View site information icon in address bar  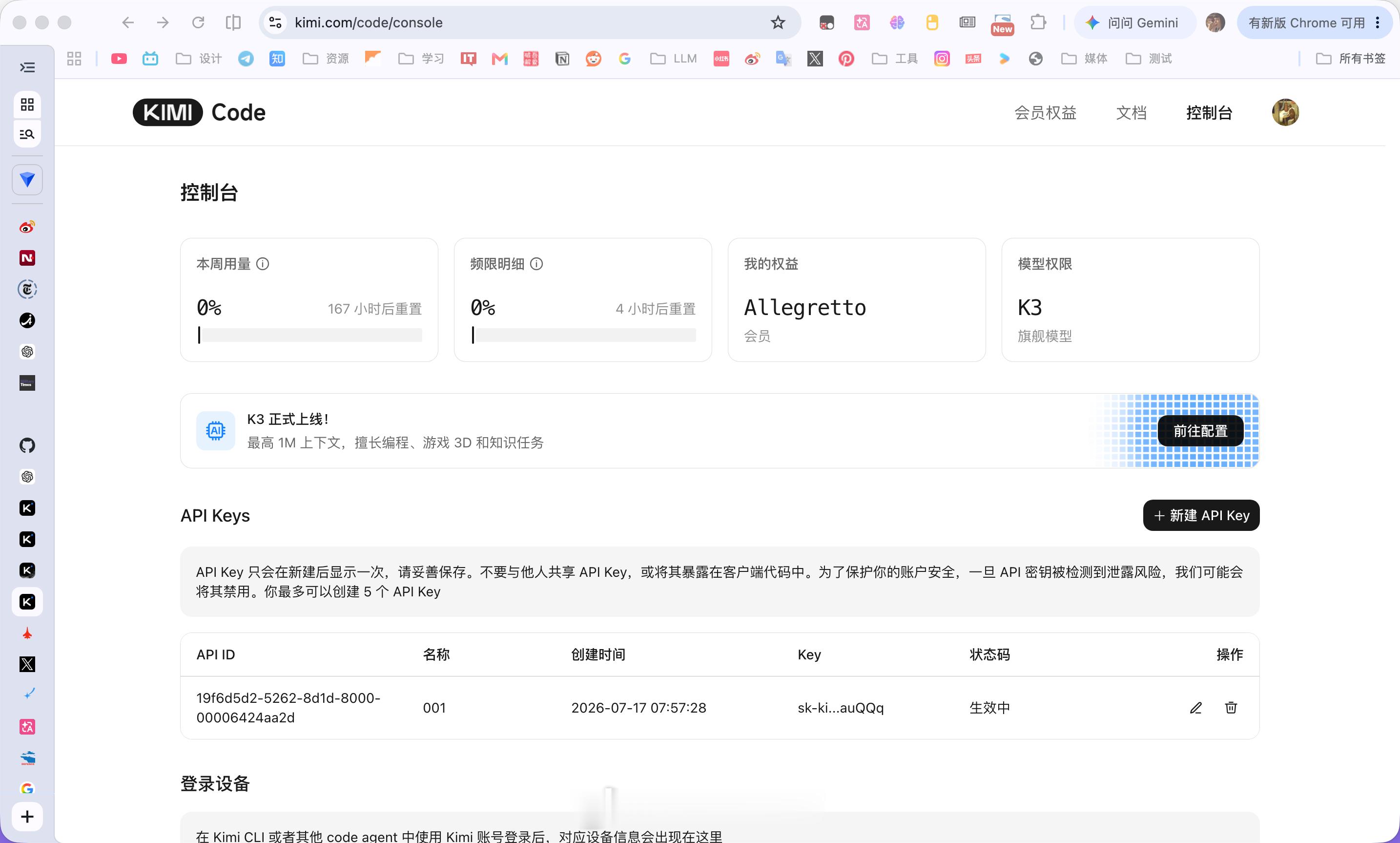(275, 23)
